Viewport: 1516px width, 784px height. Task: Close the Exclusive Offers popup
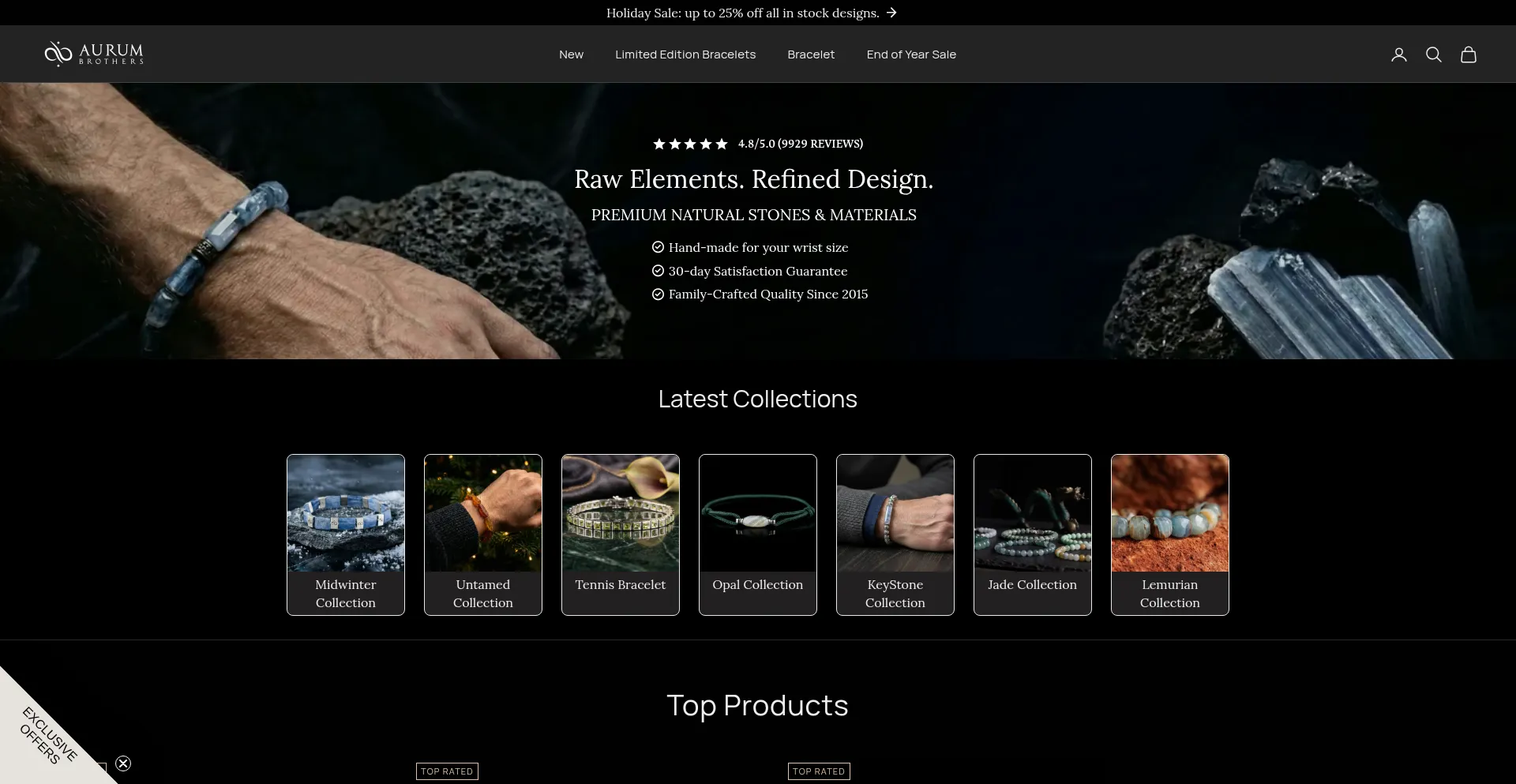[123, 763]
